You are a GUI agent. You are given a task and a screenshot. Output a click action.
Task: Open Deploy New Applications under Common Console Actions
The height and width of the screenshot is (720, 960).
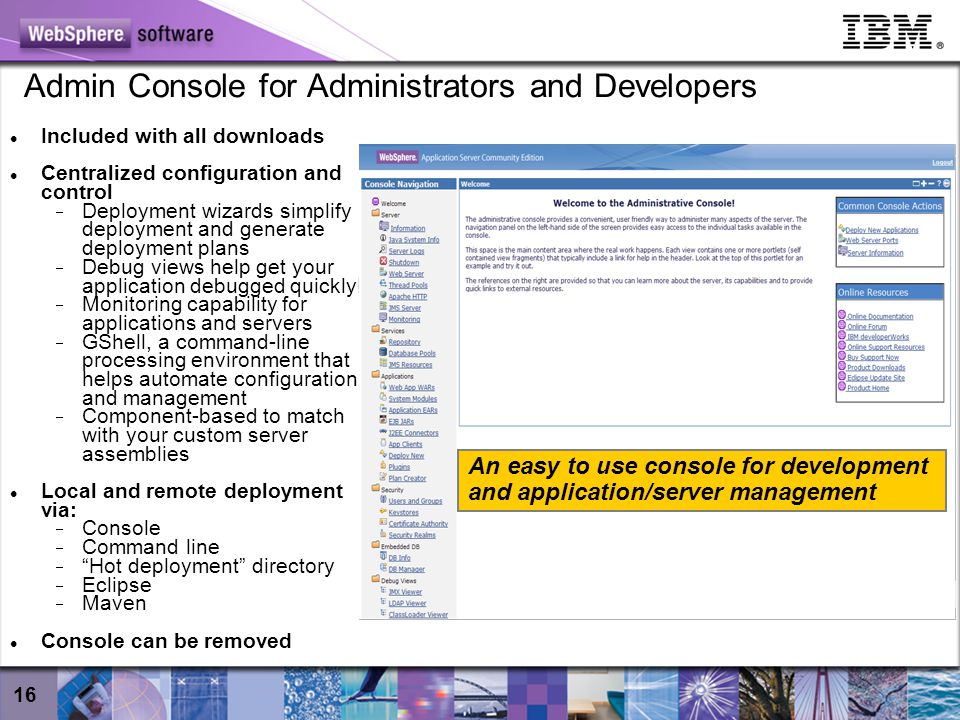882,230
